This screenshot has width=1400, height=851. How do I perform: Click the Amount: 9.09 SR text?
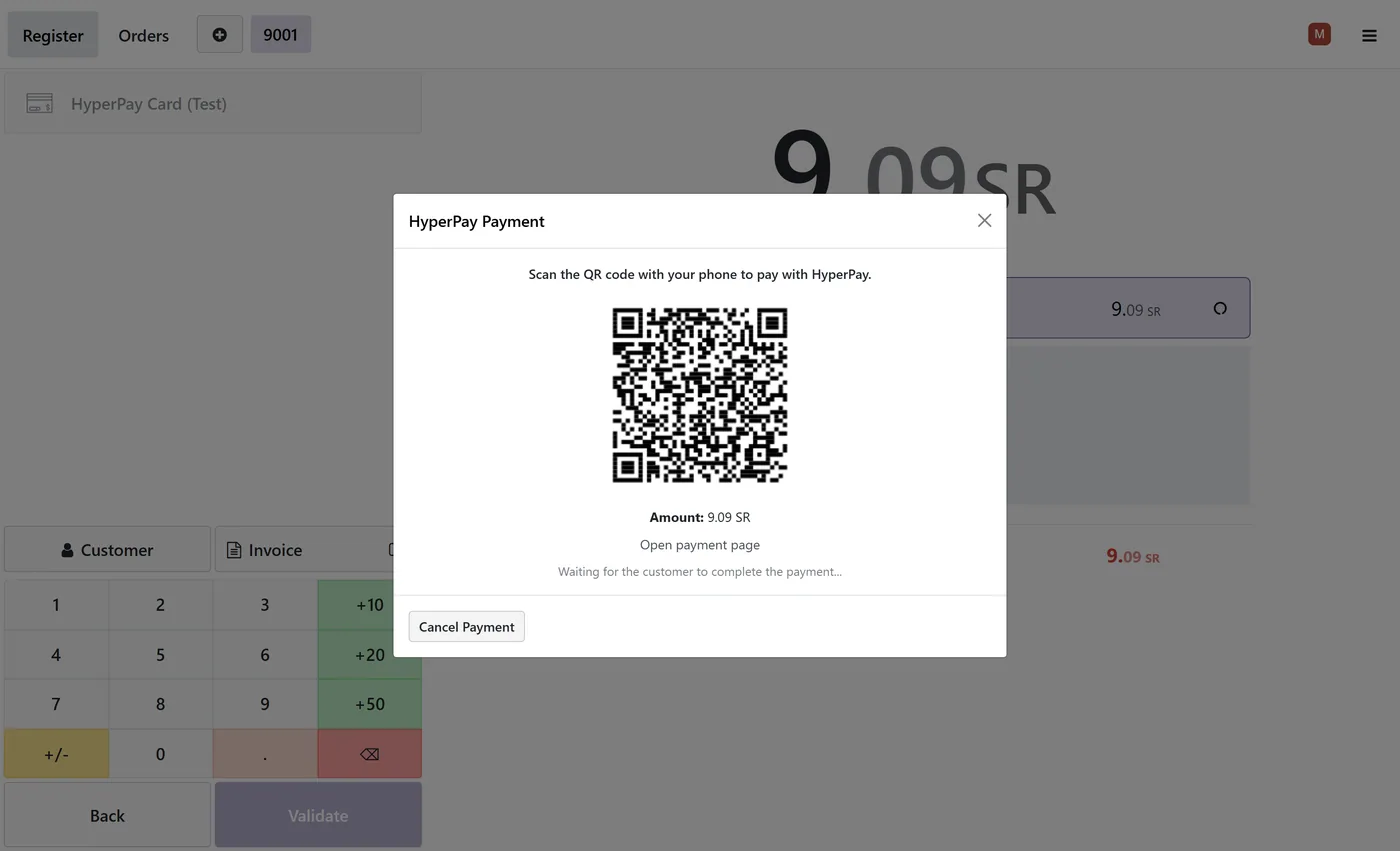(x=700, y=517)
